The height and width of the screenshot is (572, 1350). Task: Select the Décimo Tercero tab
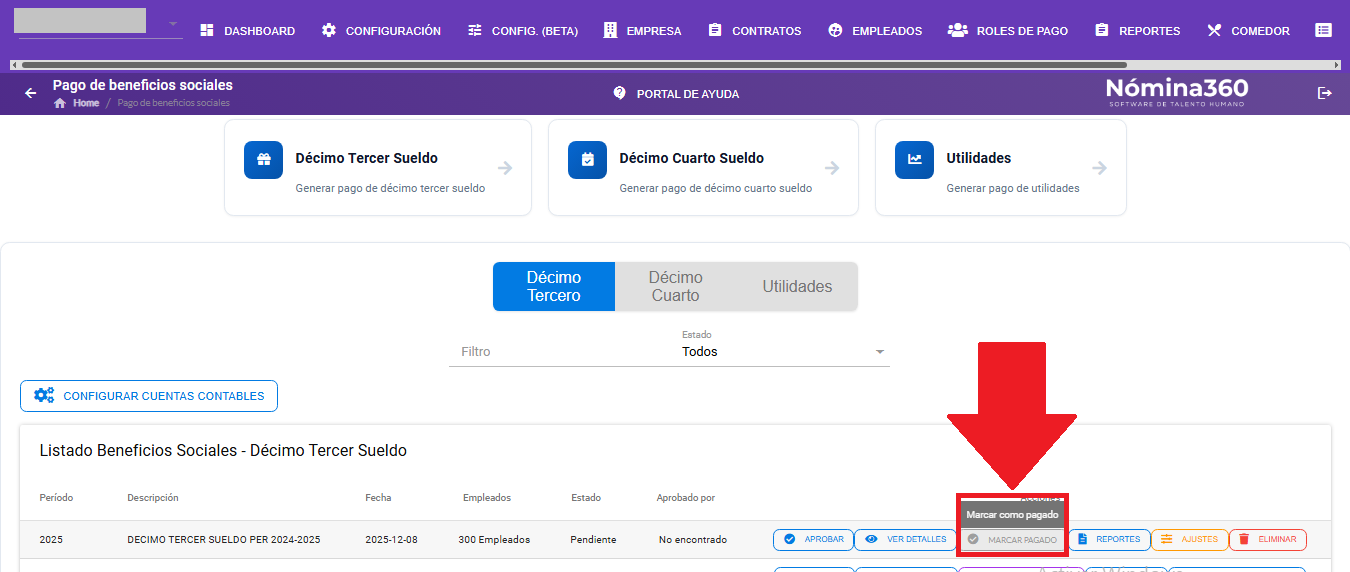coord(554,287)
